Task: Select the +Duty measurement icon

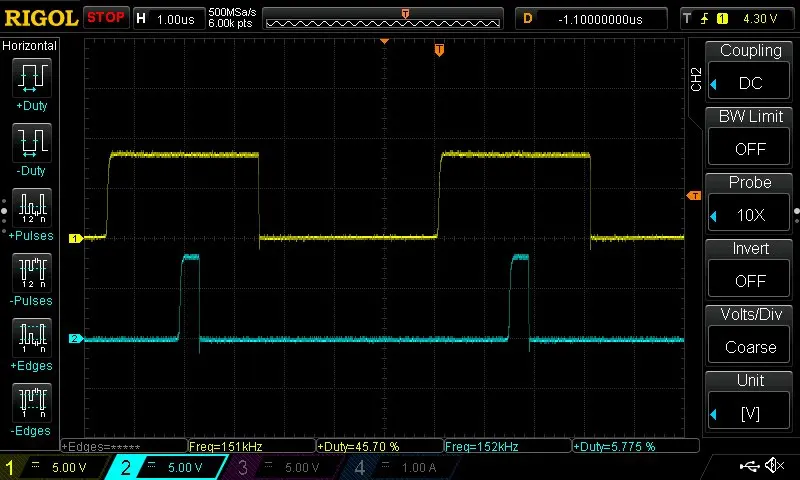Action: point(32,78)
